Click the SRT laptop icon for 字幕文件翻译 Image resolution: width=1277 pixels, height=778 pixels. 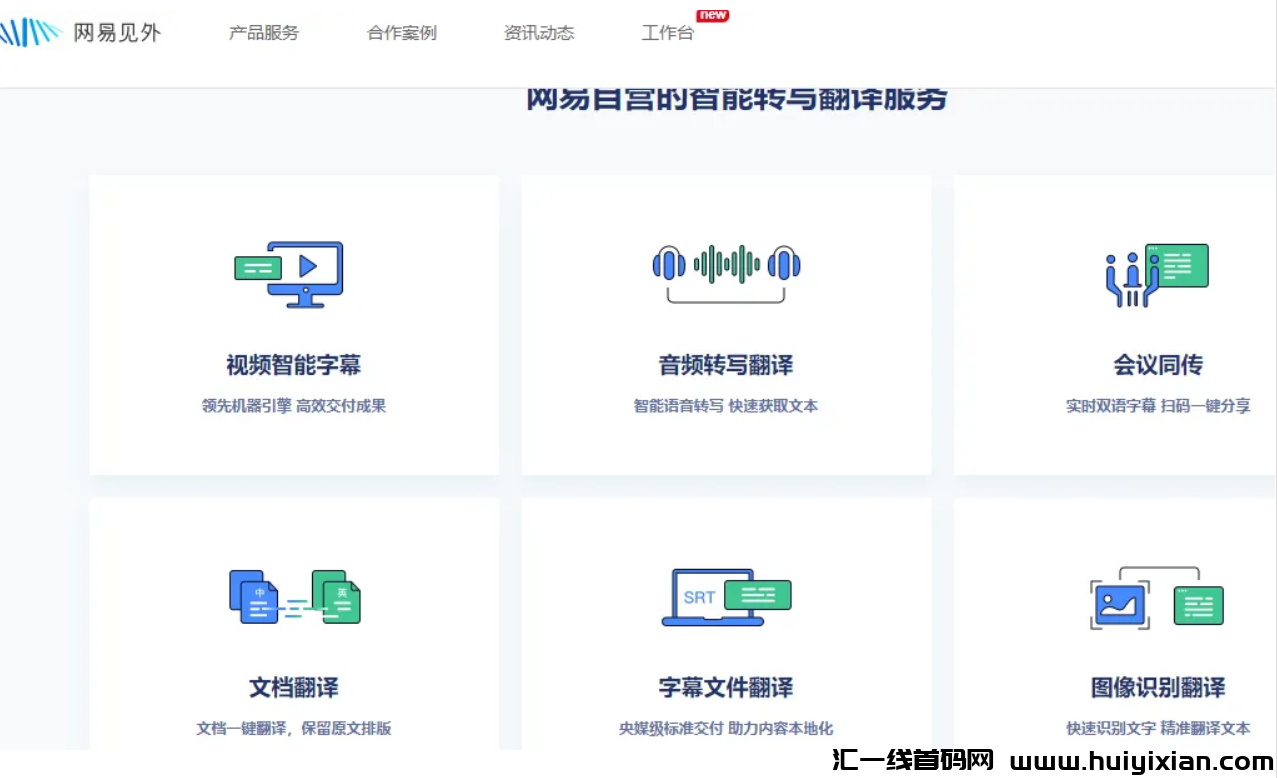click(726, 597)
